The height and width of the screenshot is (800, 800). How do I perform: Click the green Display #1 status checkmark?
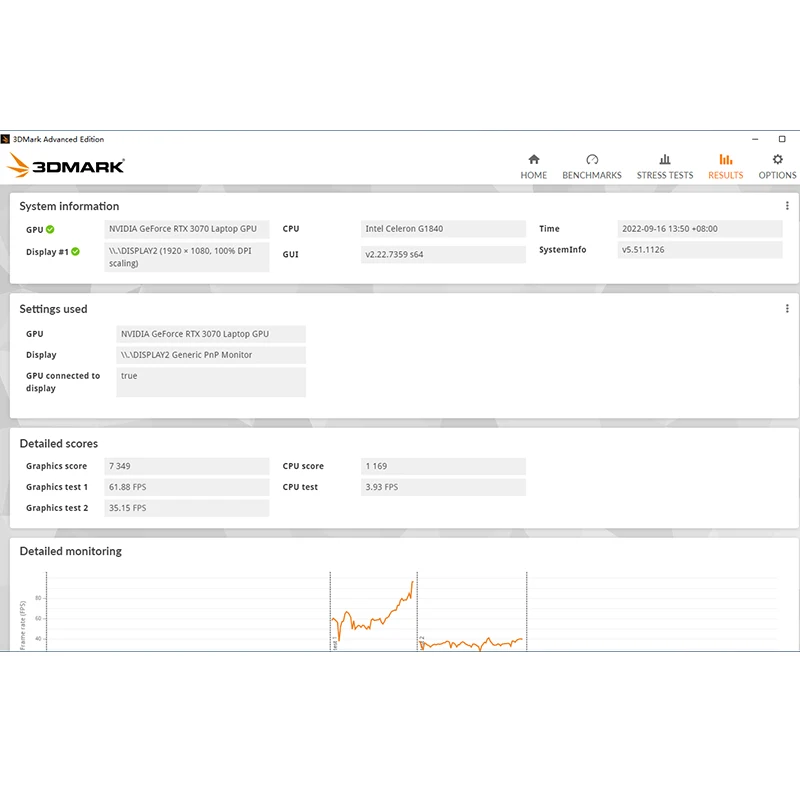click(76, 252)
